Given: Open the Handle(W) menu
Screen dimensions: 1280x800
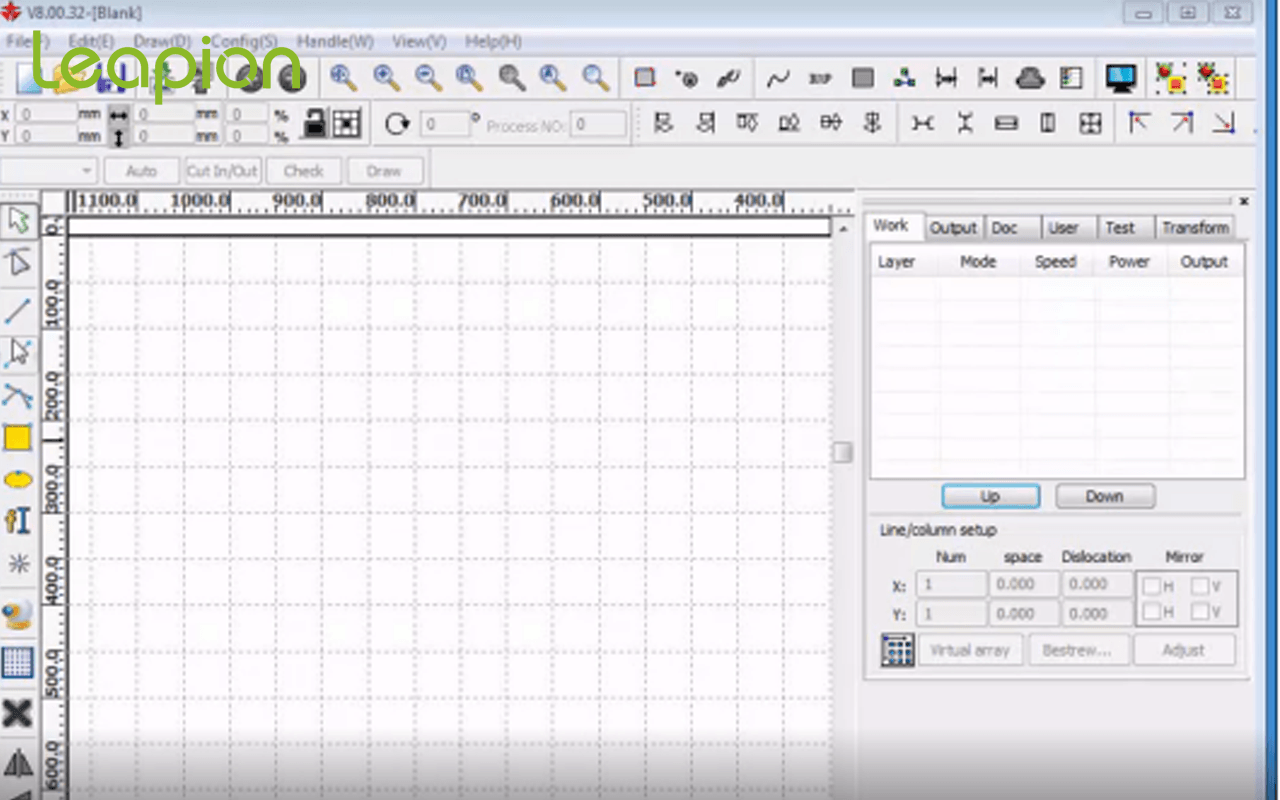Looking at the screenshot, I should coord(335,42).
